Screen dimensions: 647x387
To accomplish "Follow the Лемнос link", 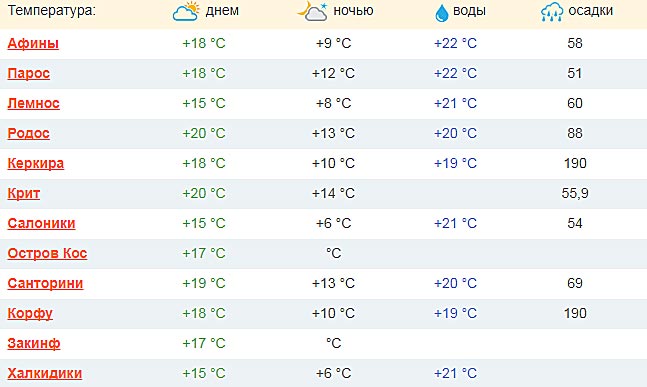I will 33,103.
